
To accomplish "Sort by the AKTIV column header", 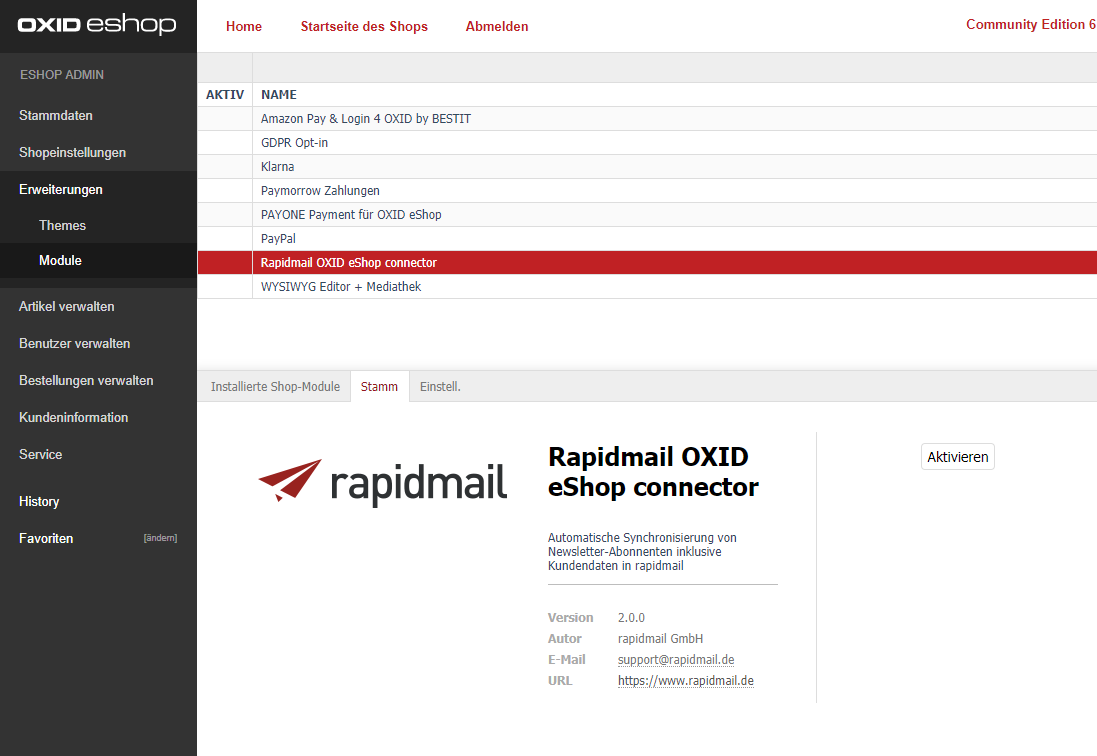I will point(225,94).
